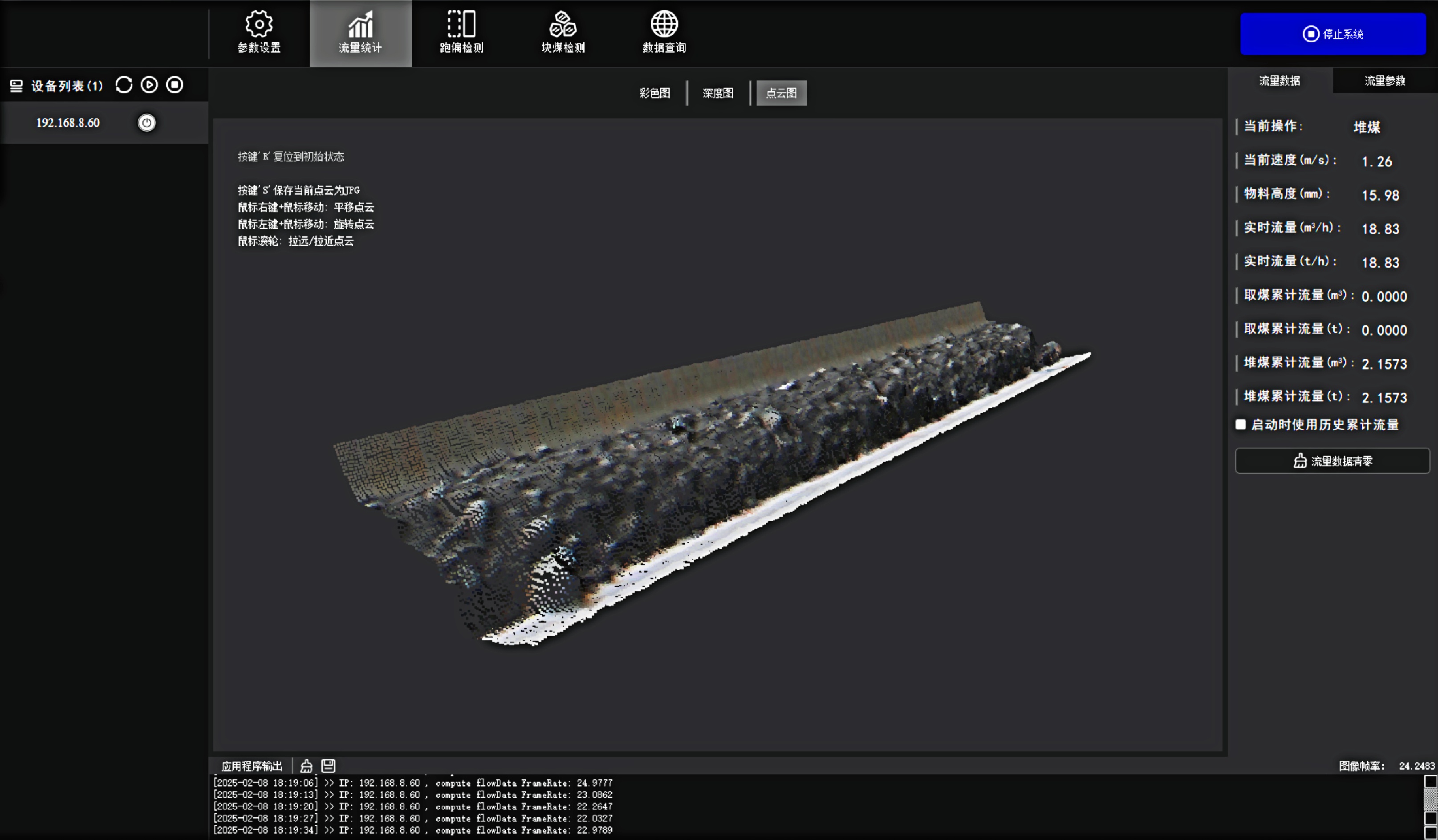Click the refresh device list icon

pos(124,85)
